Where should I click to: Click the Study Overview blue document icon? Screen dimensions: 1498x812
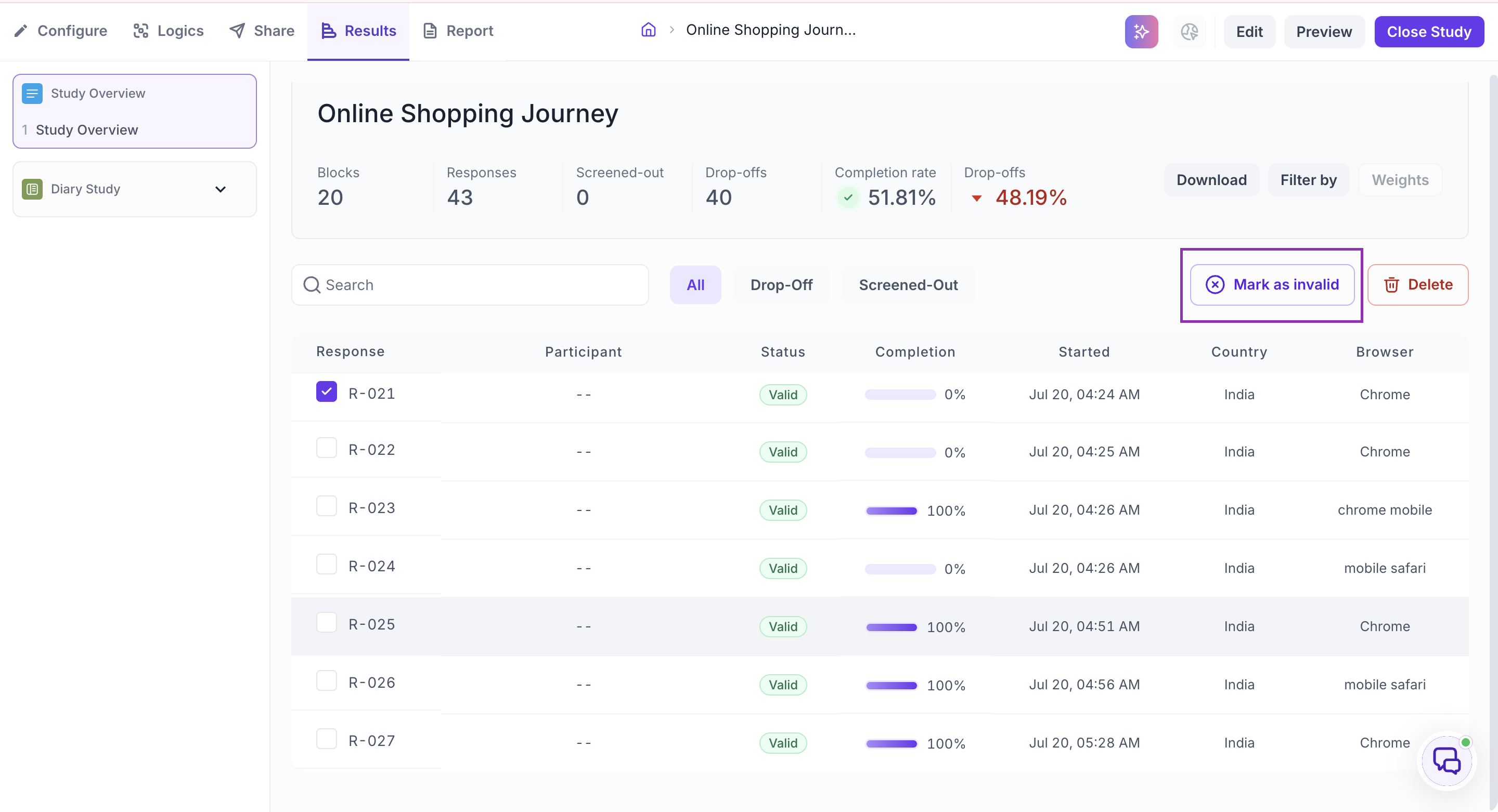pyautogui.click(x=32, y=93)
